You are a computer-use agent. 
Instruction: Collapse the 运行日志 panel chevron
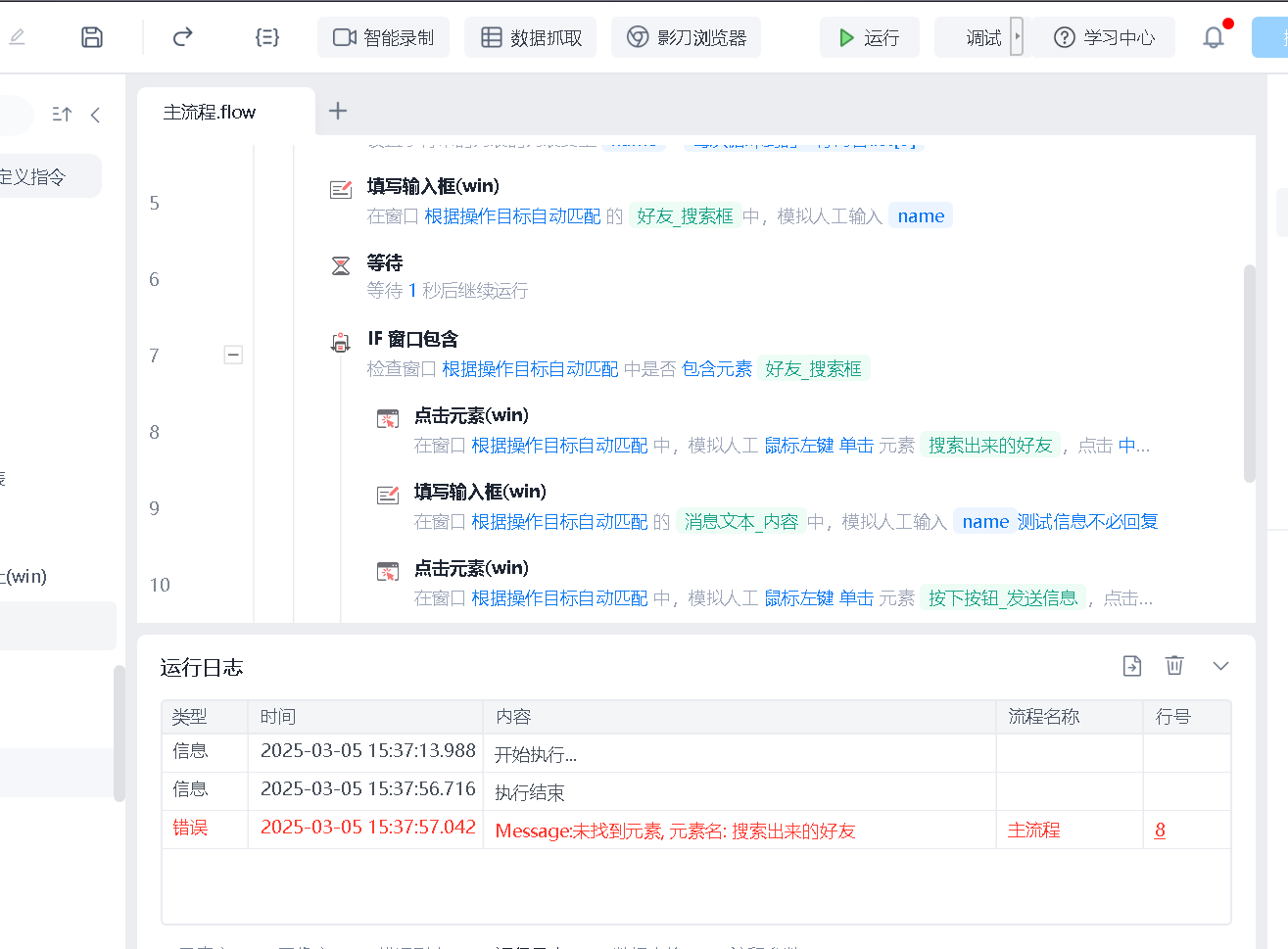click(x=1220, y=666)
